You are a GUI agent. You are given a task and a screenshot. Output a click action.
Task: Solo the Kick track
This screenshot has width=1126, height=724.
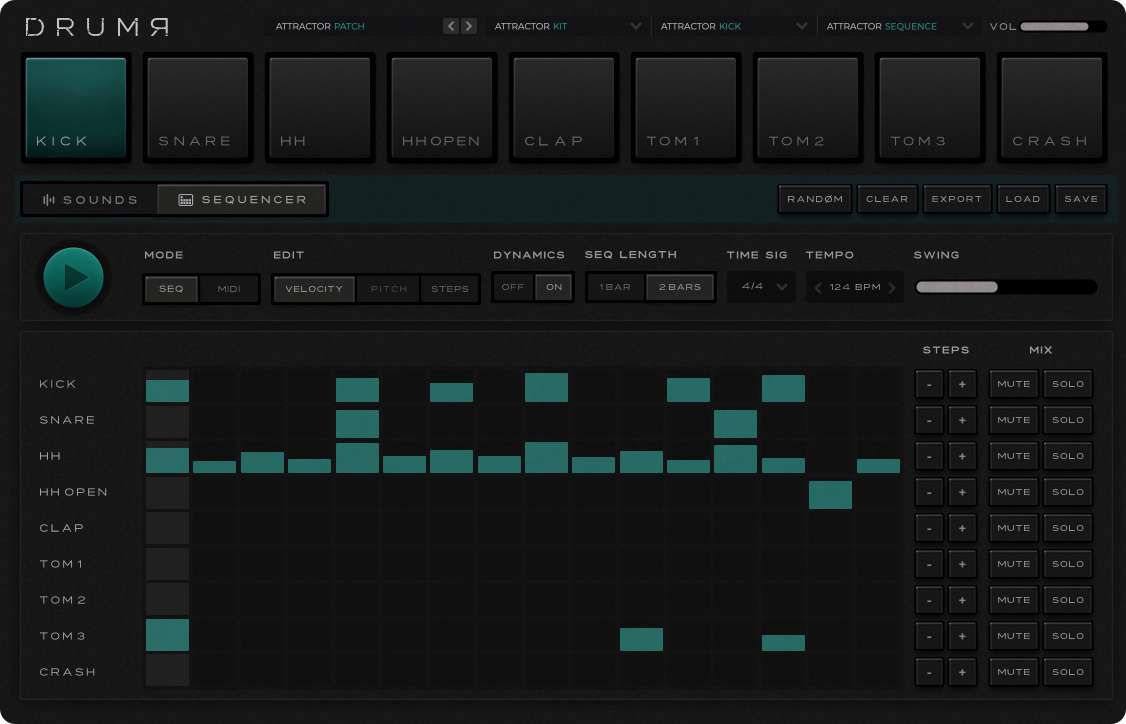tap(1068, 384)
